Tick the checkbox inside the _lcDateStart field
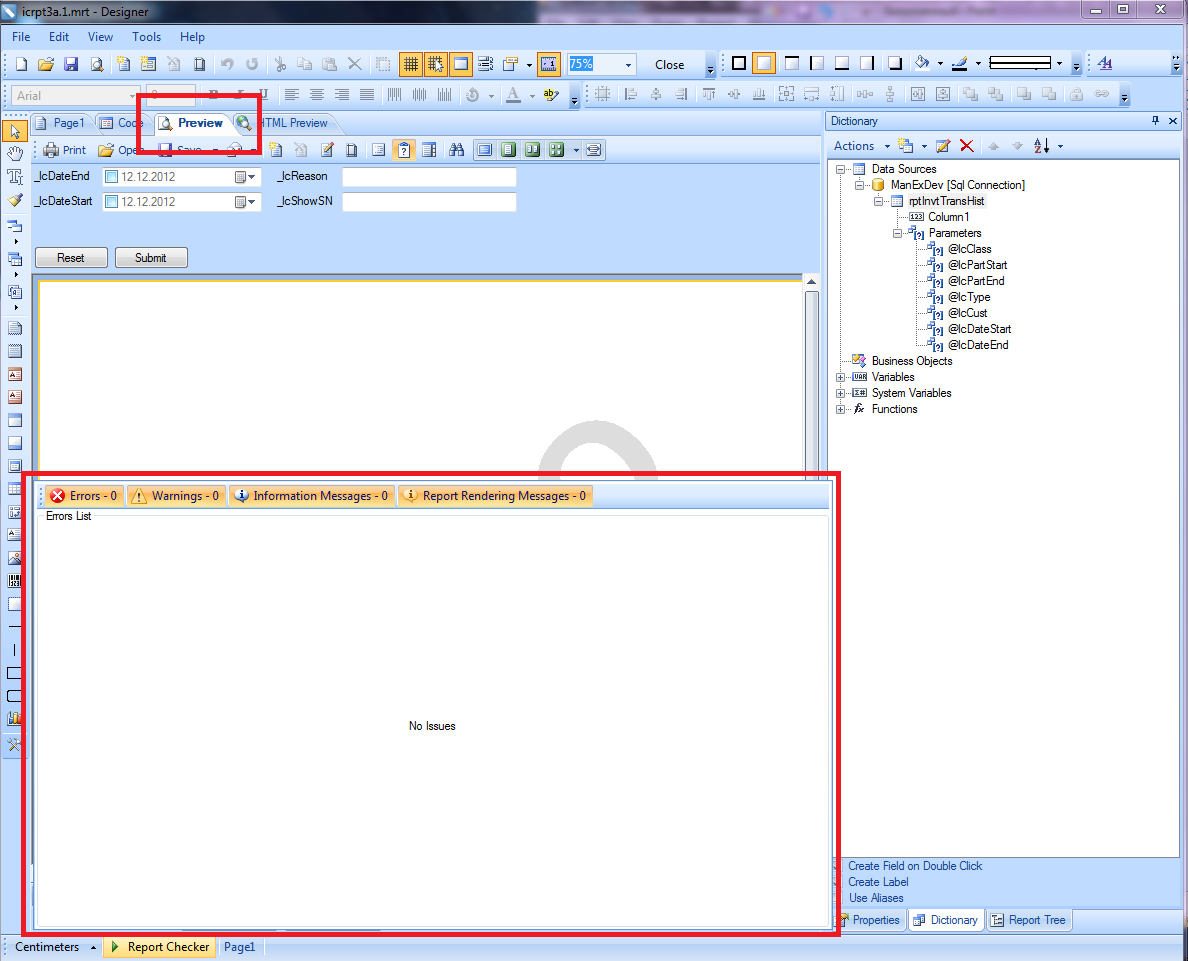The width and height of the screenshot is (1188, 961). coord(111,202)
